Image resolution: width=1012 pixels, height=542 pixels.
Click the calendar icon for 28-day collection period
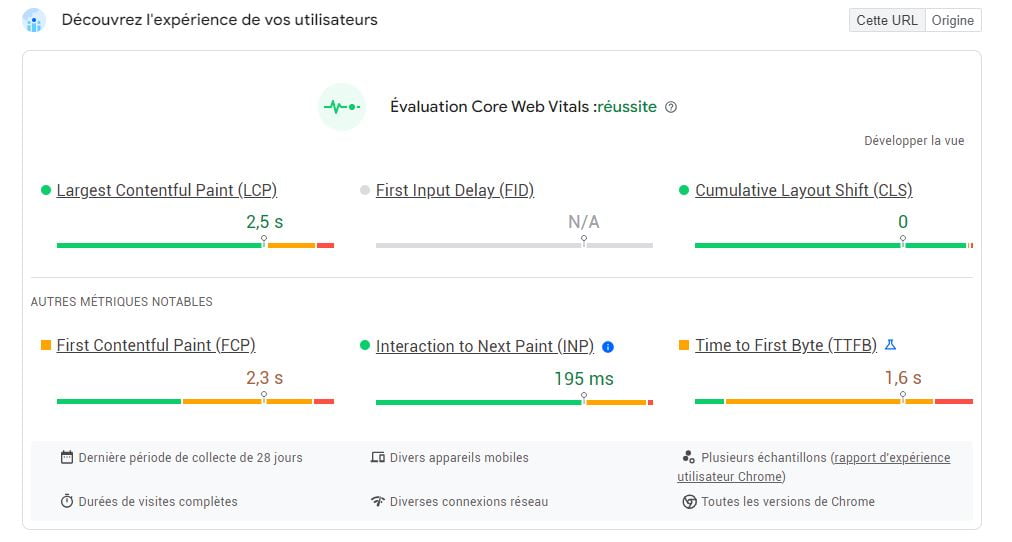(x=67, y=458)
